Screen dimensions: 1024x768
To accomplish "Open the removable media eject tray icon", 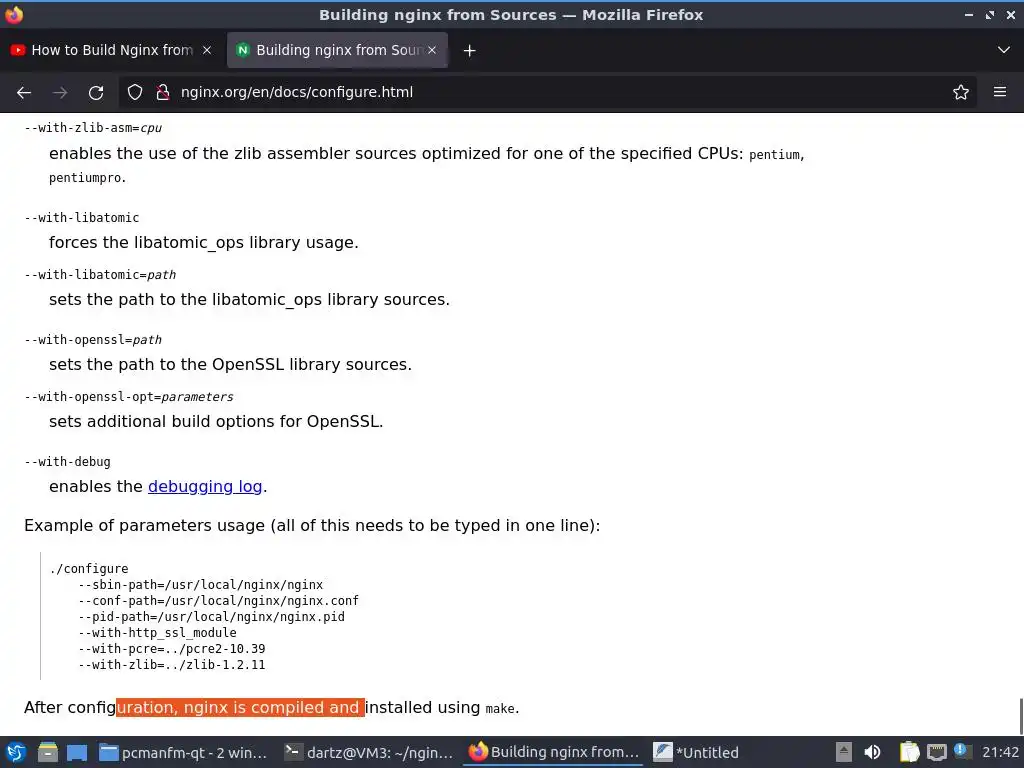I will (x=843, y=752).
